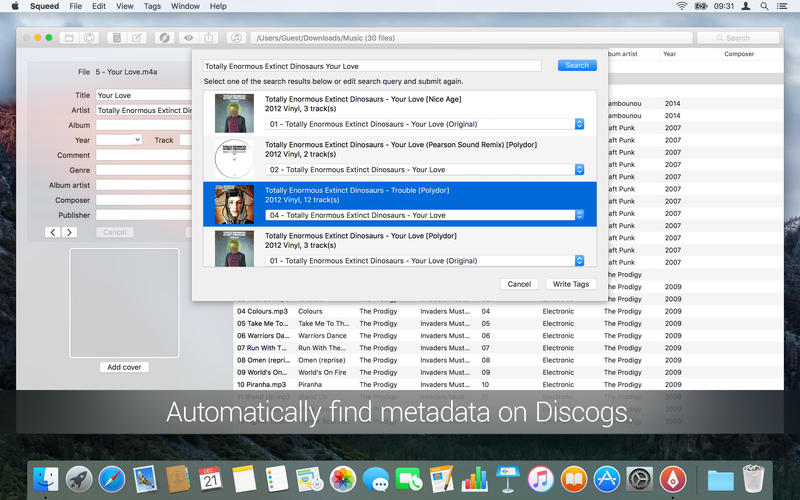Go to next file with right arrow
Image resolution: width=800 pixels, height=500 pixels.
pos(69,232)
